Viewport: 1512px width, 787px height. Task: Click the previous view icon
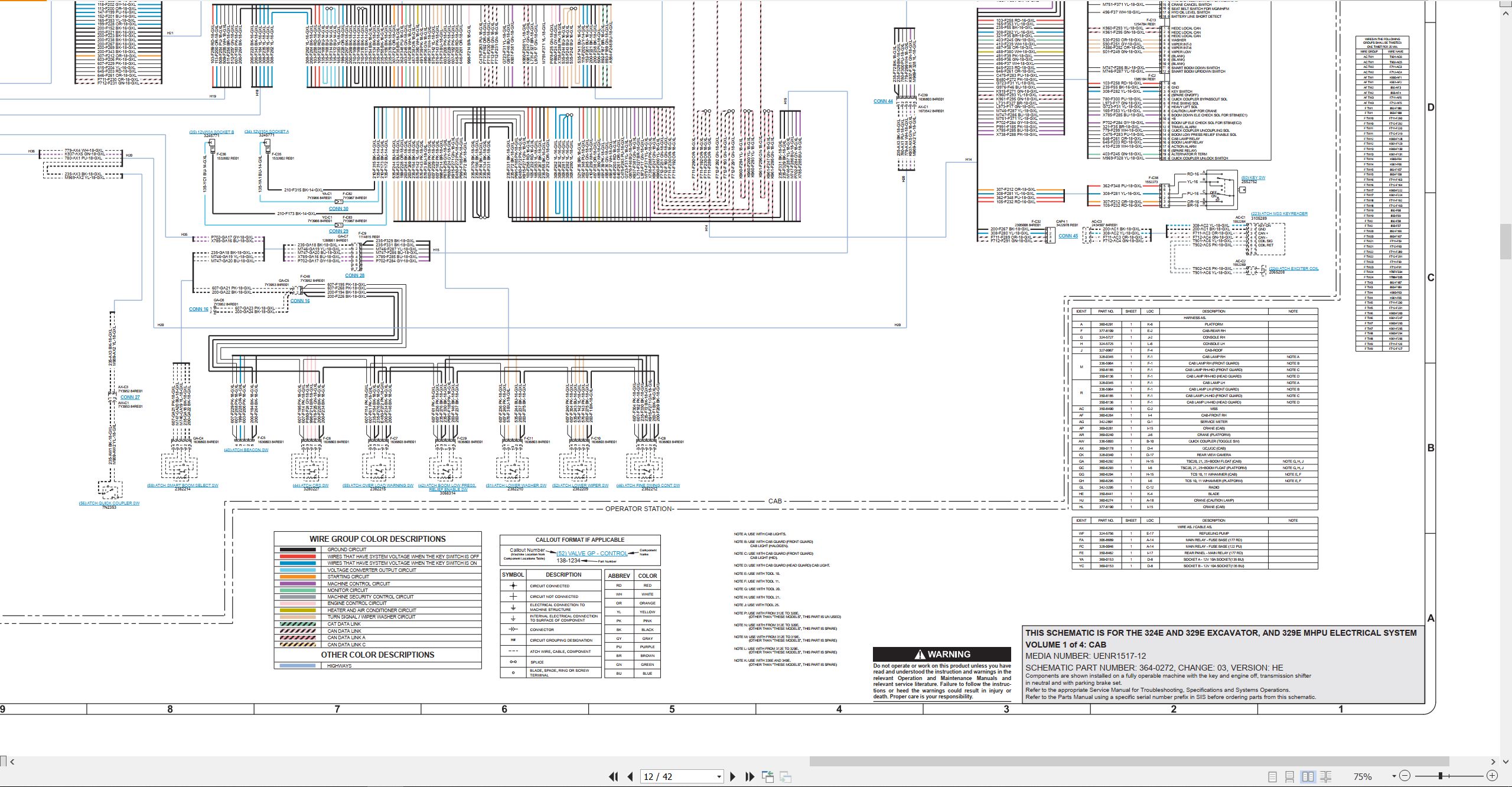tap(768, 776)
